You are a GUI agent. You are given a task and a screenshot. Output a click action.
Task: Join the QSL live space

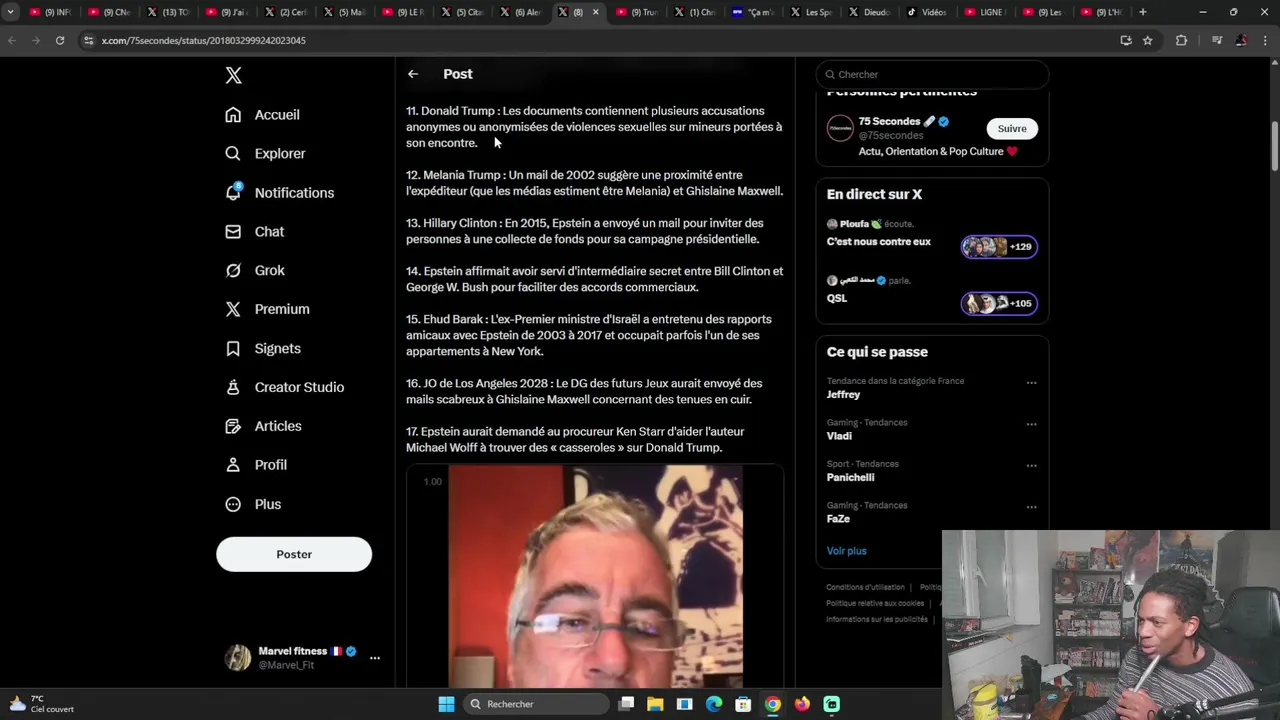837,298
